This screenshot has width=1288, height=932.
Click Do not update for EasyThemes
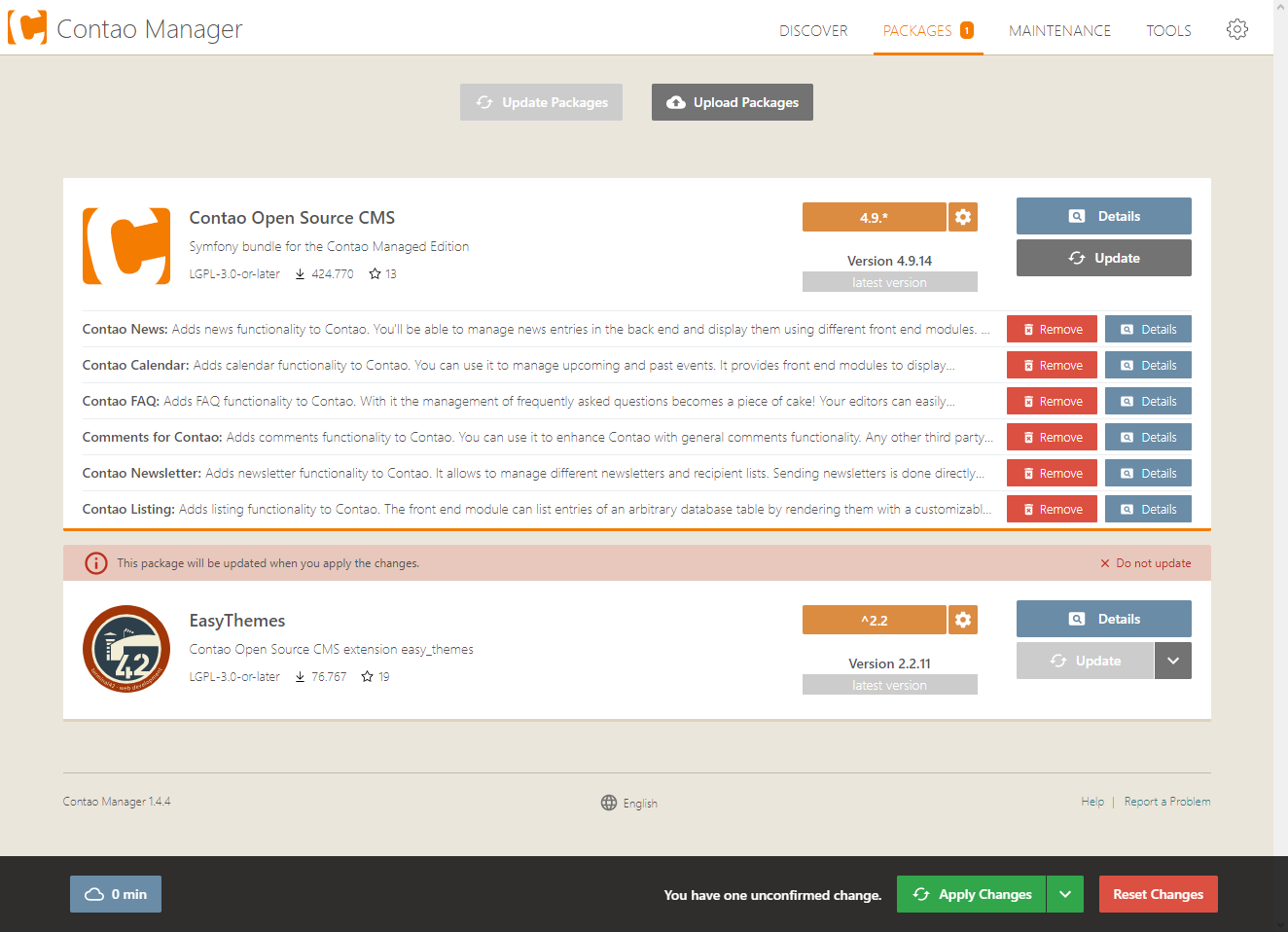pos(1145,563)
